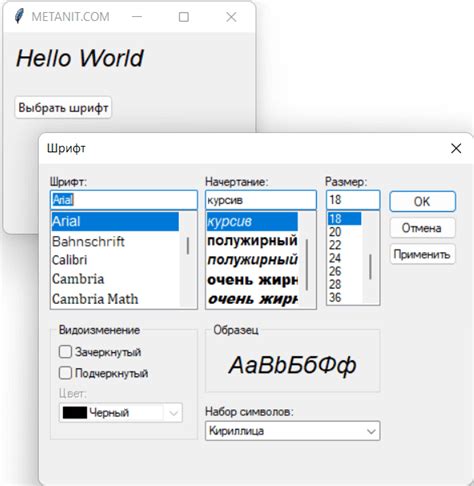Select курсив in the style list
Viewport: 474px width, 486px height.
[252, 221]
